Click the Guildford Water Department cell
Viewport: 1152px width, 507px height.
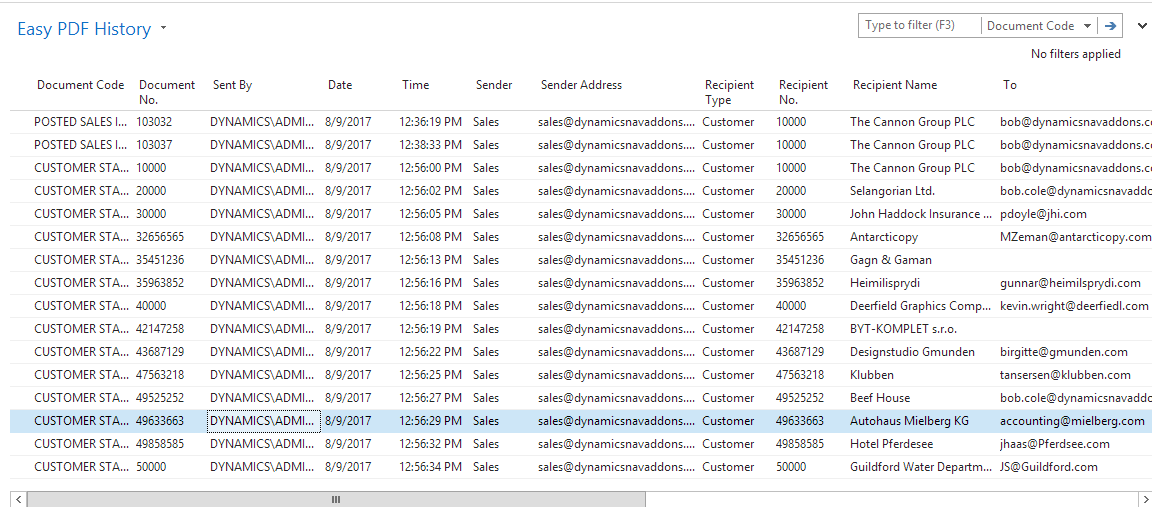pos(920,467)
